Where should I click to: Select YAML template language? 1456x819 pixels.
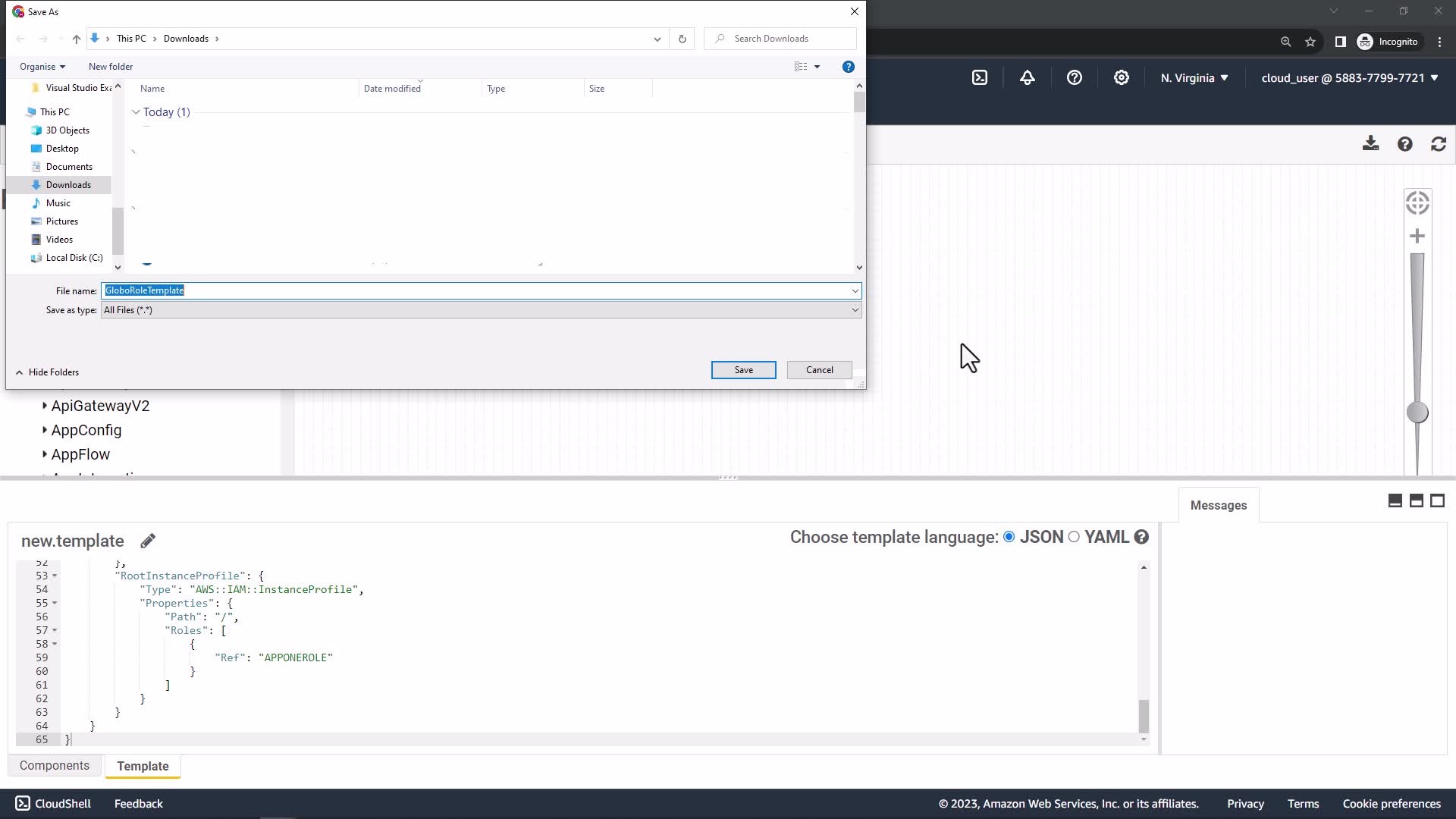point(1074,537)
